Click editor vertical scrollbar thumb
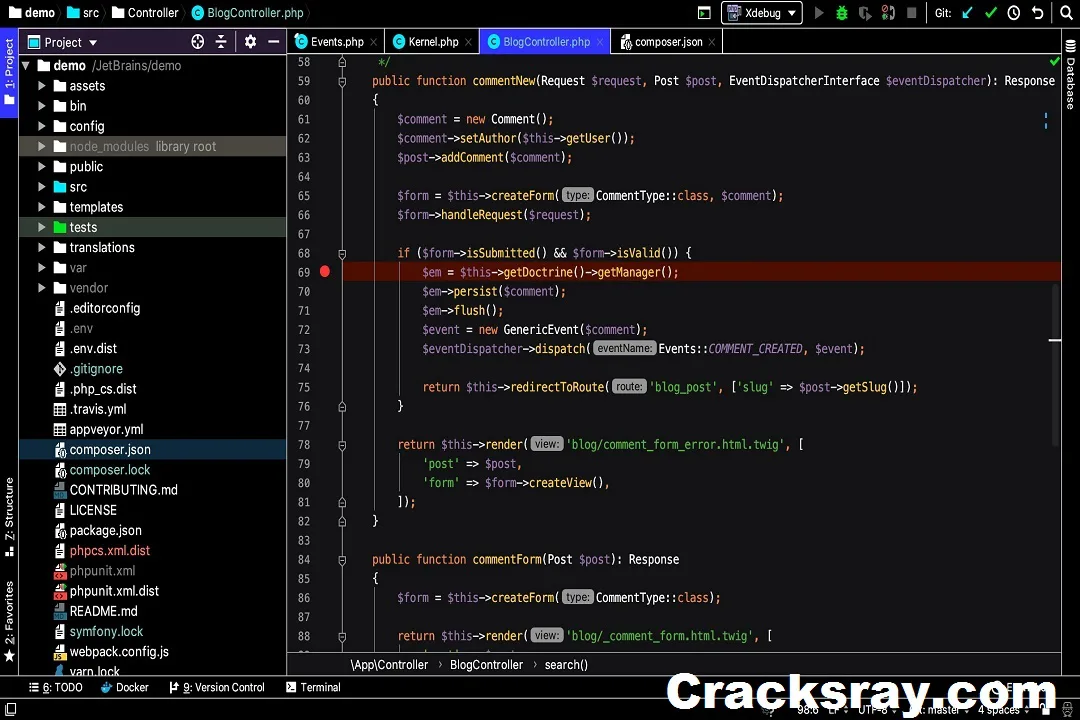The image size is (1080, 720). coord(1055,364)
